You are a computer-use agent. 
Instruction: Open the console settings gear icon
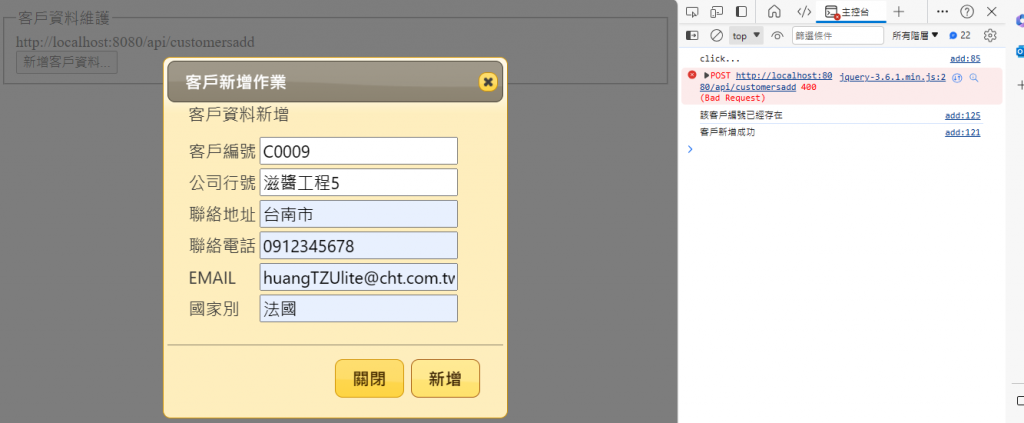pyautogui.click(x=990, y=35)
